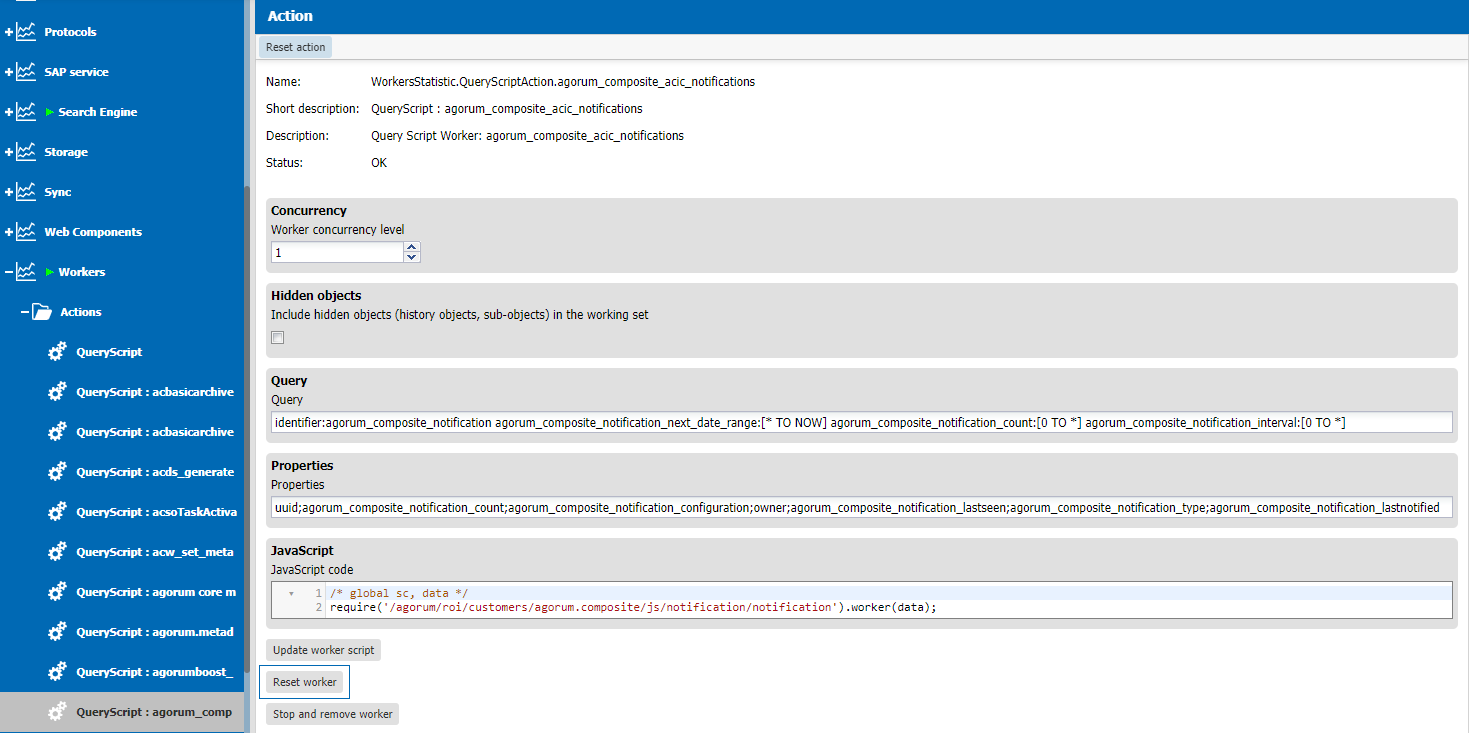Collapse the Workers tree node
Screen dimensions: 1469x733
coord(9,272)
